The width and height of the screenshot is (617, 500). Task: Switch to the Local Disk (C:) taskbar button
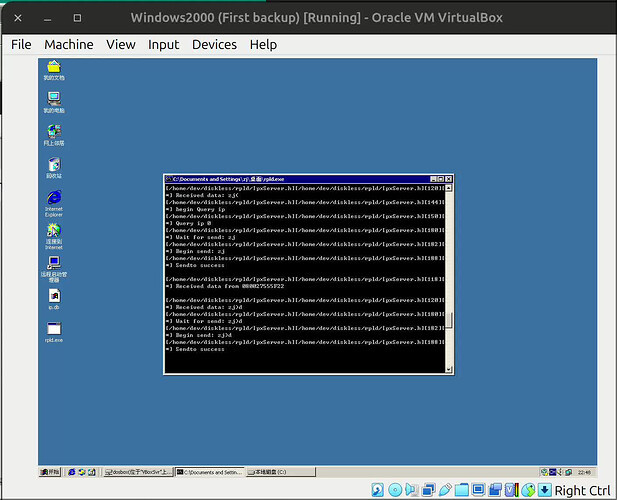pos(281,472)
